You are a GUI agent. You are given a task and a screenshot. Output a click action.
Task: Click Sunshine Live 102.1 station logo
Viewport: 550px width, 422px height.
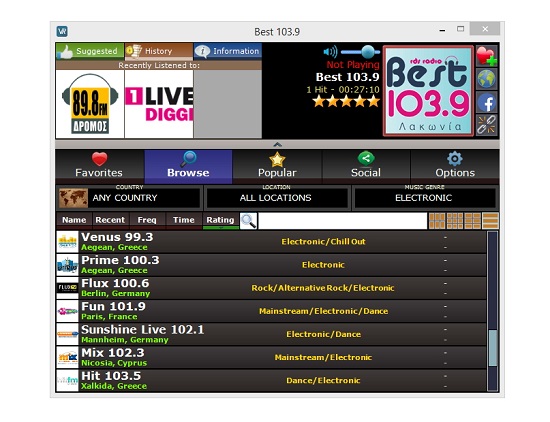(67, 334)
